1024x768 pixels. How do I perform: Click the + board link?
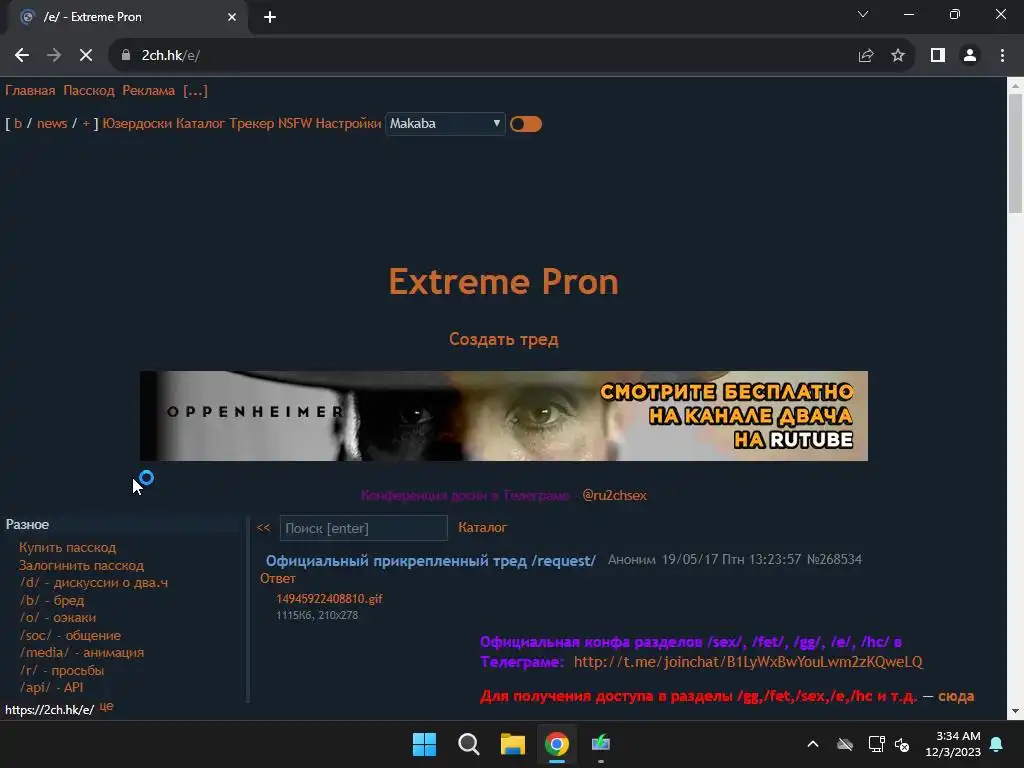click(86, 123)
